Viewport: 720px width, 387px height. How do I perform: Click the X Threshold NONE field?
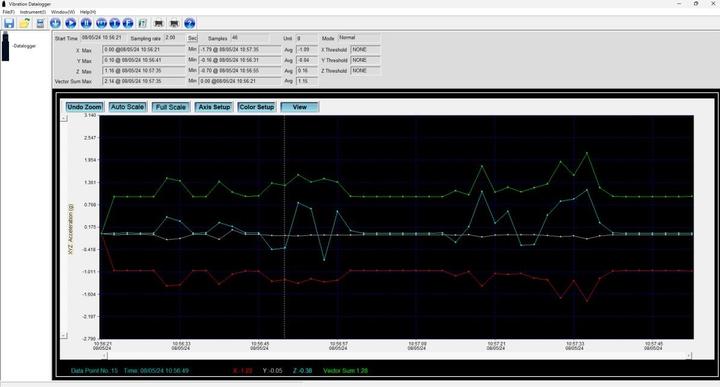click(x=365, y=49)
